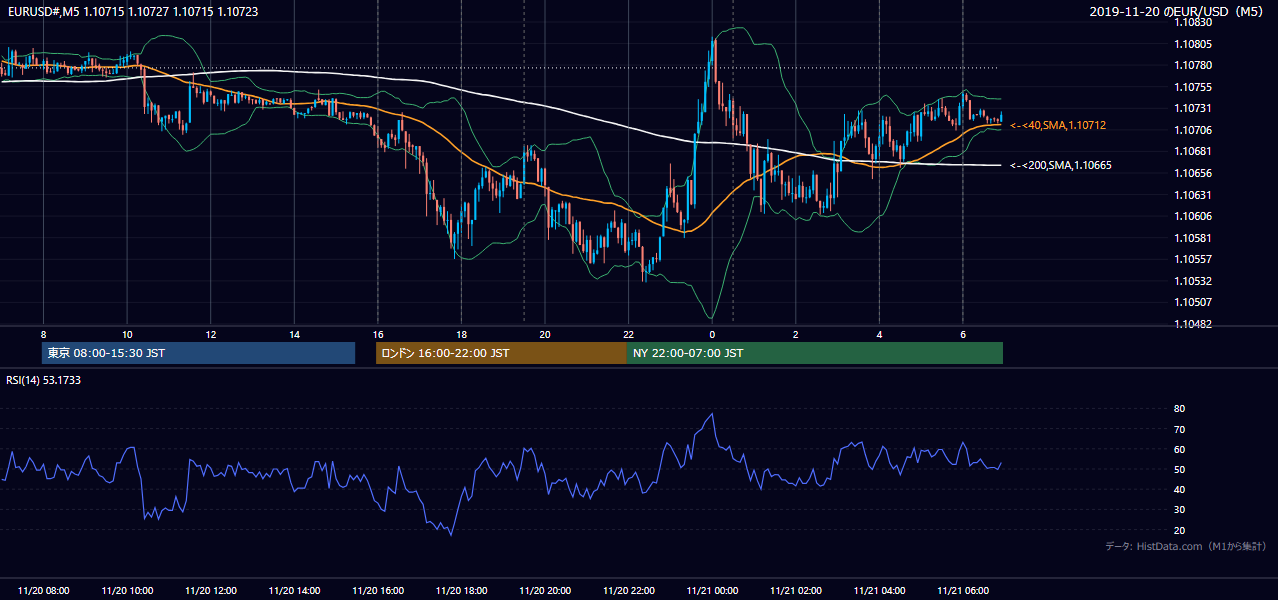Click the hour label 22 under the price chart
Screen dimensions: 1278x600
coord(628,334)
